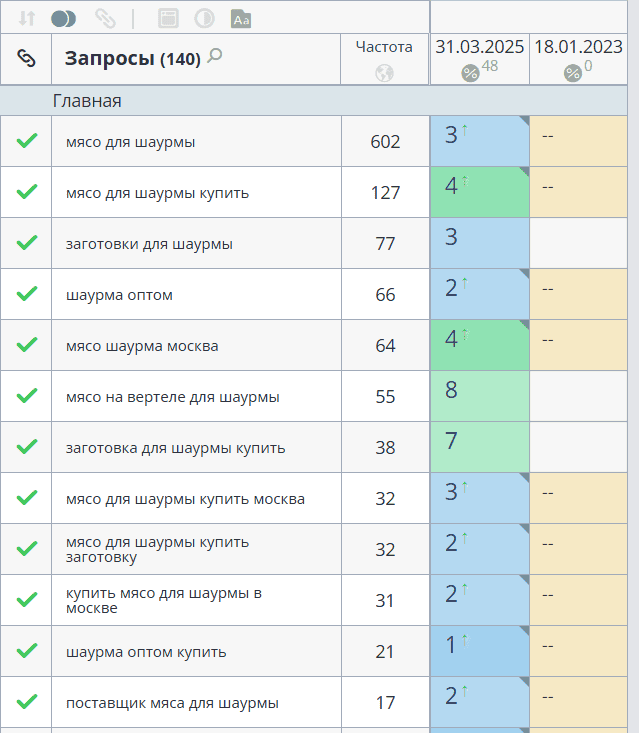Toggle the checkmark for 'шаурма оптом'
Image resolution: width=639 pixels, height=733 pixels.
(x=27, y=294)
